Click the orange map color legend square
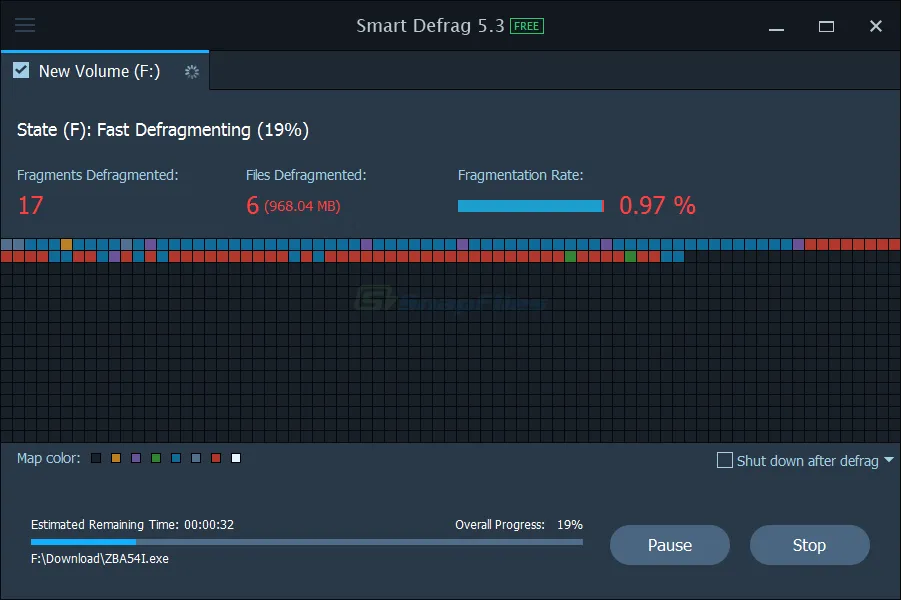901x600 pixels. (116, 458)
